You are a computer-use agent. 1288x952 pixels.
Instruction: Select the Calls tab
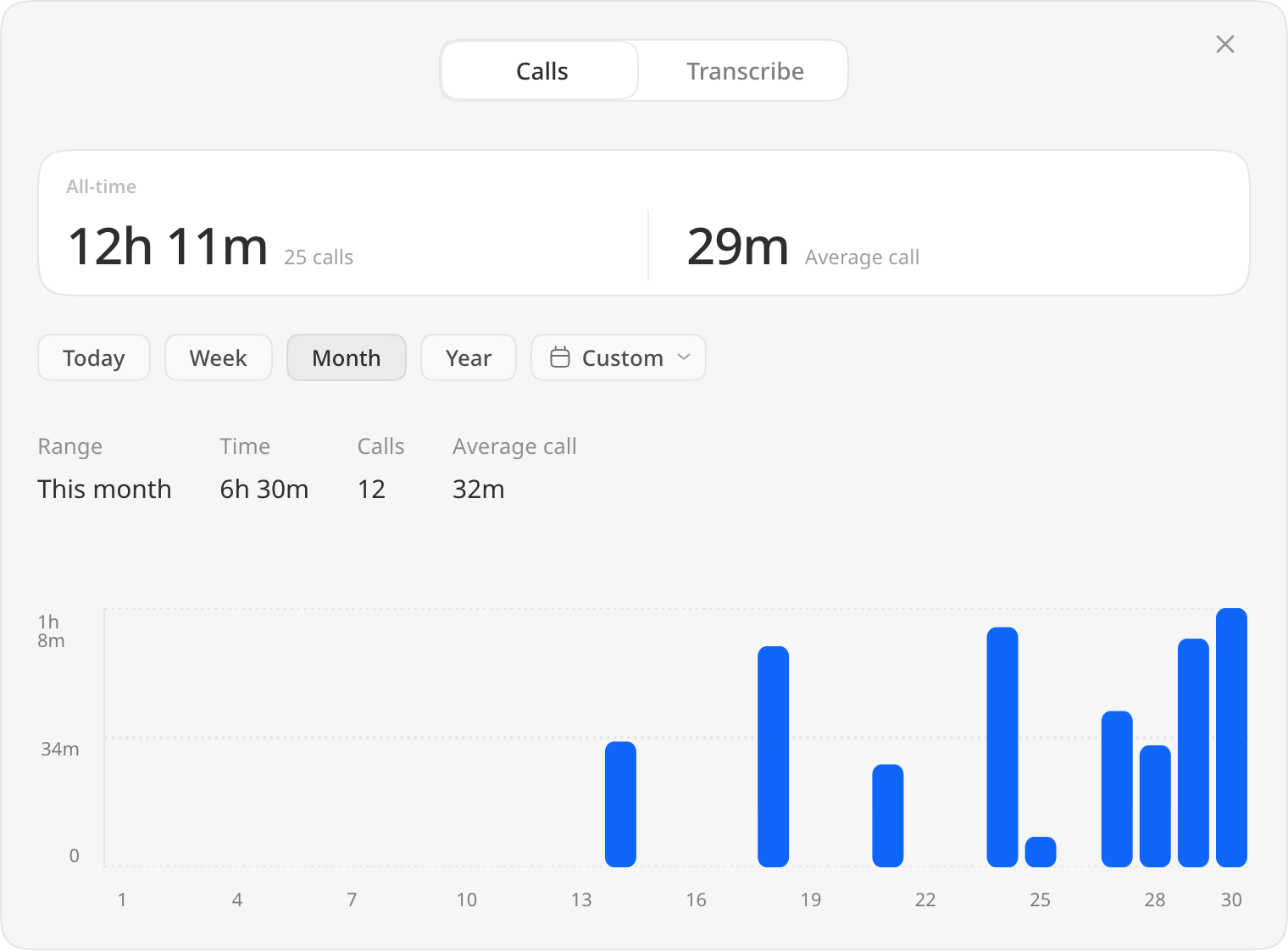tap(541, 71)
